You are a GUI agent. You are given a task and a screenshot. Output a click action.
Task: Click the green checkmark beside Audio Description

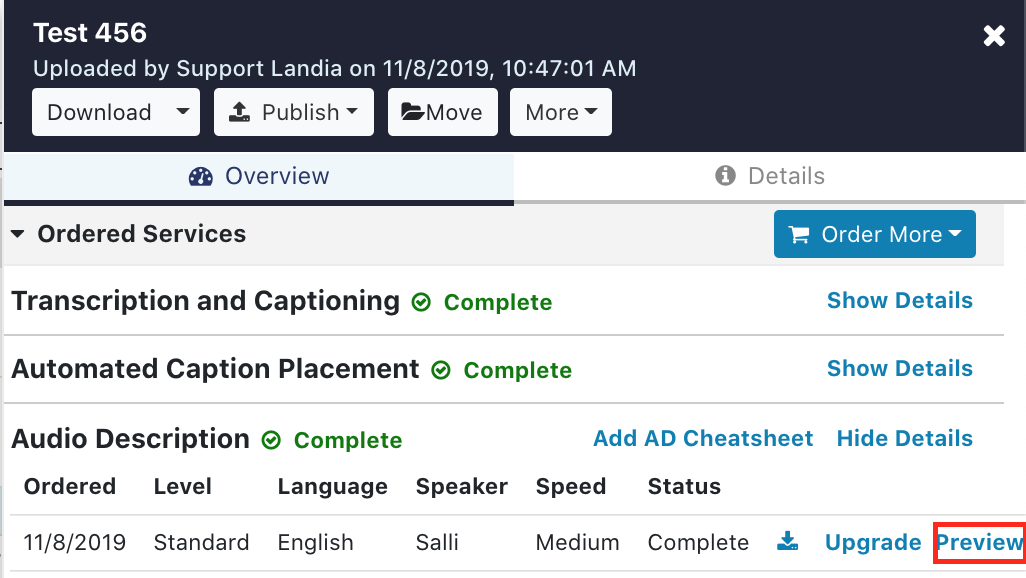[x=270, y=440]
